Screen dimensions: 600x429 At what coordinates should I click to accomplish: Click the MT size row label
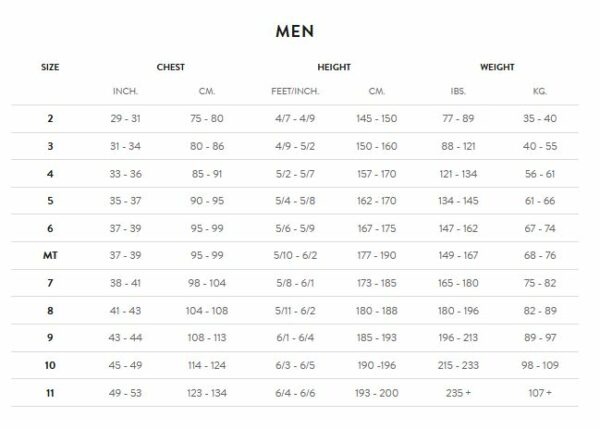pos(50,257)
